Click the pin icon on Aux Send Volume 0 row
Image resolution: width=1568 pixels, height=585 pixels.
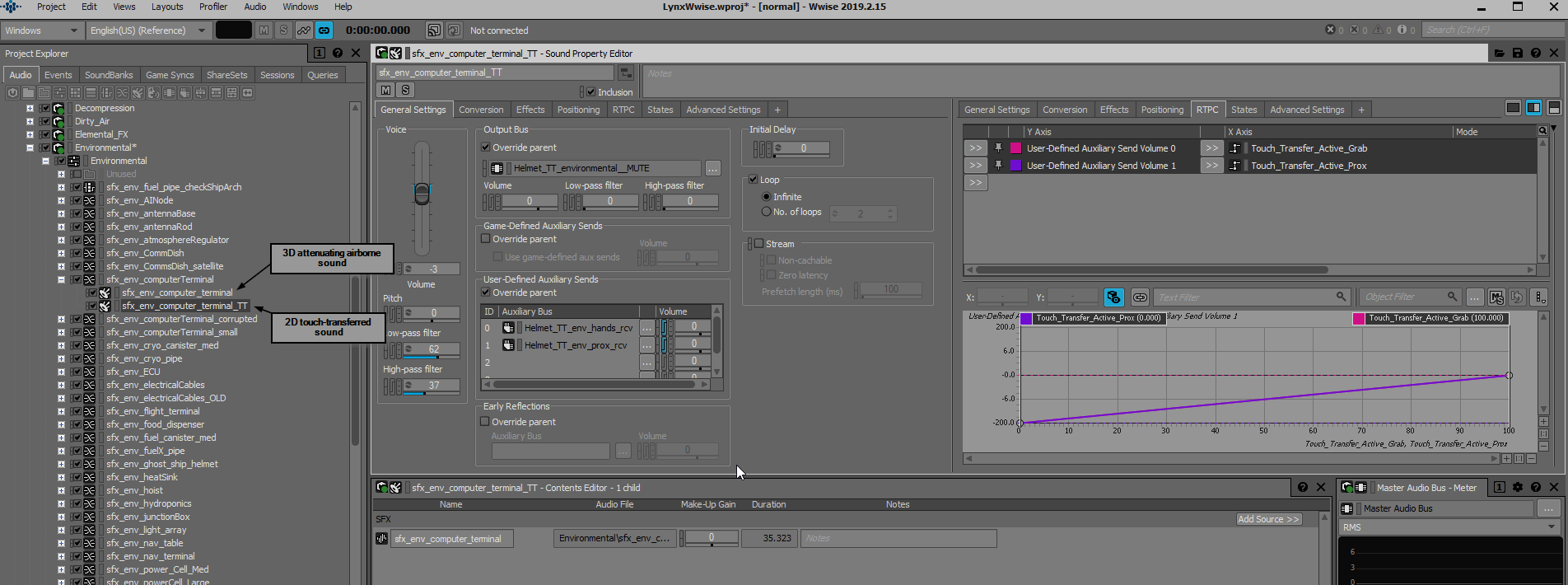pyautogui.click(x=998, y=148)
